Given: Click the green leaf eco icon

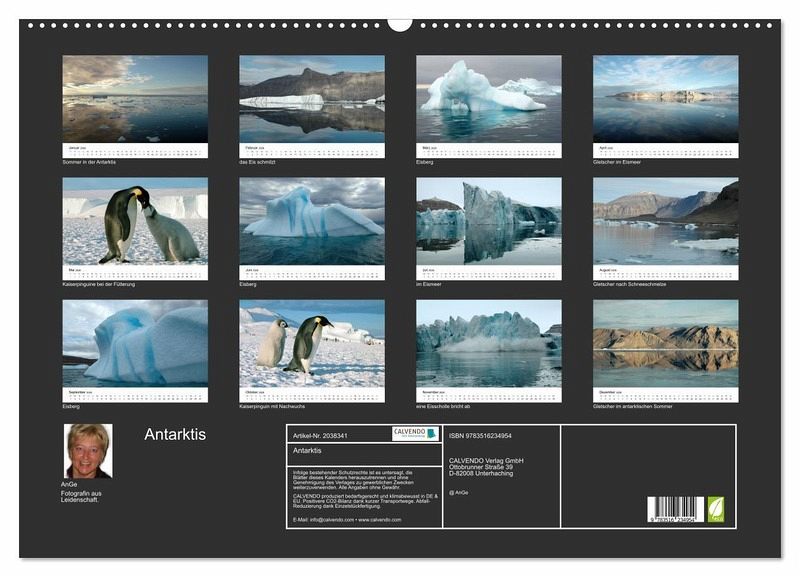Looking at the screenshot, I should click(716, 509).
